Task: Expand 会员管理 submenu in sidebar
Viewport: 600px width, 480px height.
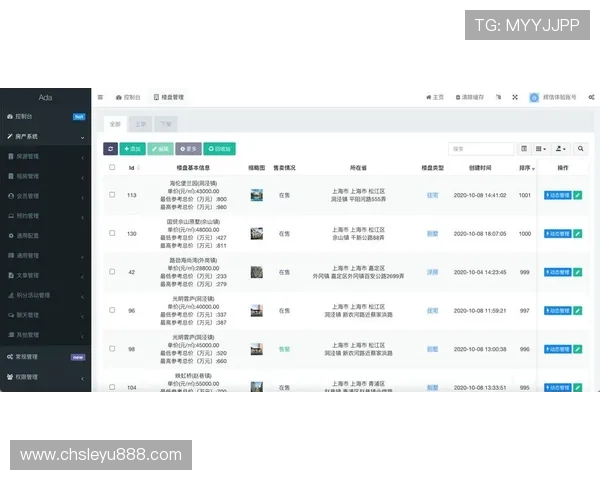Action: tap(46, 196)
